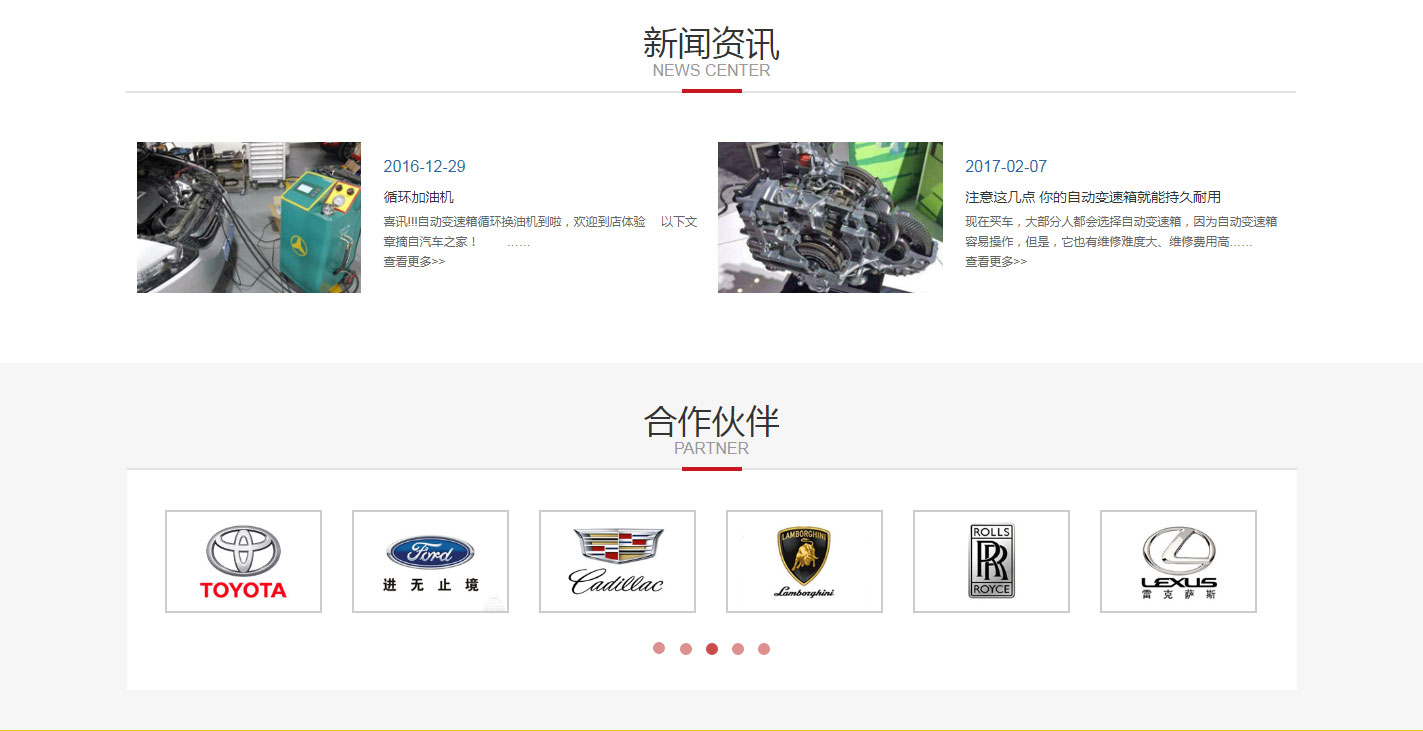Open the 注意这几点 transmission article title
Screen dimensions: 1423x731
pos(1092,197)
